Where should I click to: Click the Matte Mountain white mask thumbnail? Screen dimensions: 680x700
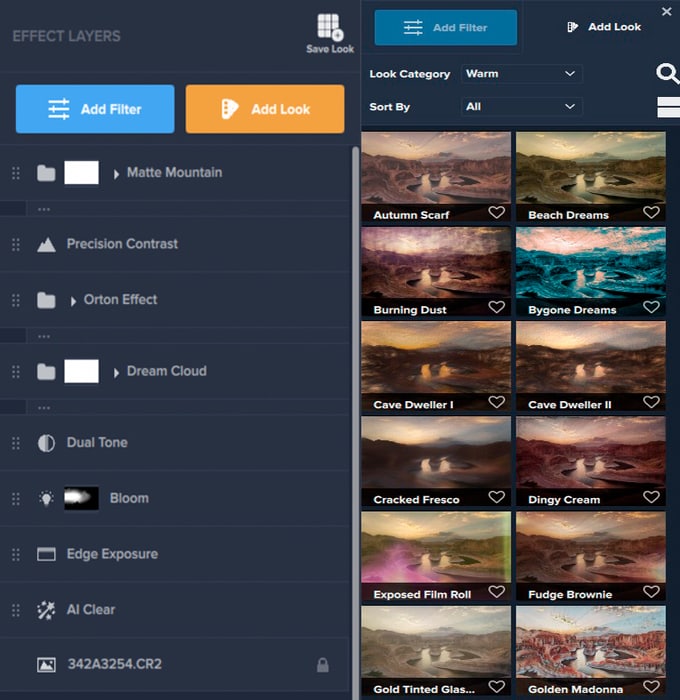point(81,173)
